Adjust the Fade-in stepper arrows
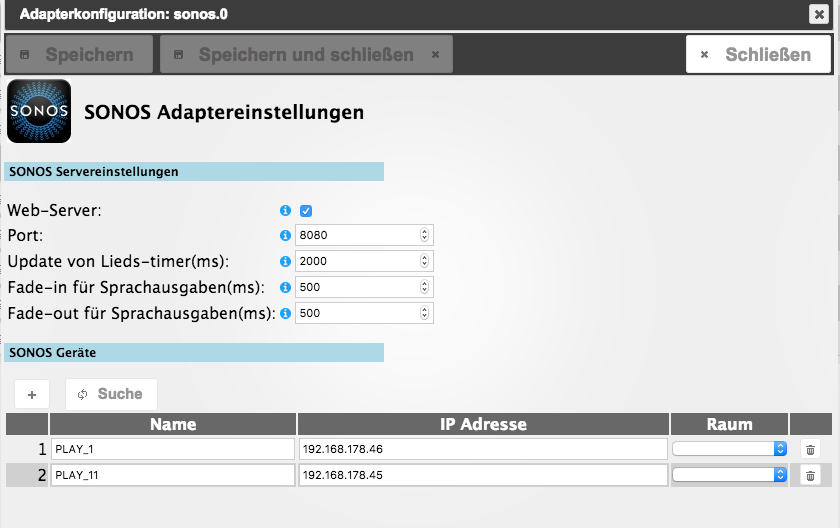 coord(424,288)
